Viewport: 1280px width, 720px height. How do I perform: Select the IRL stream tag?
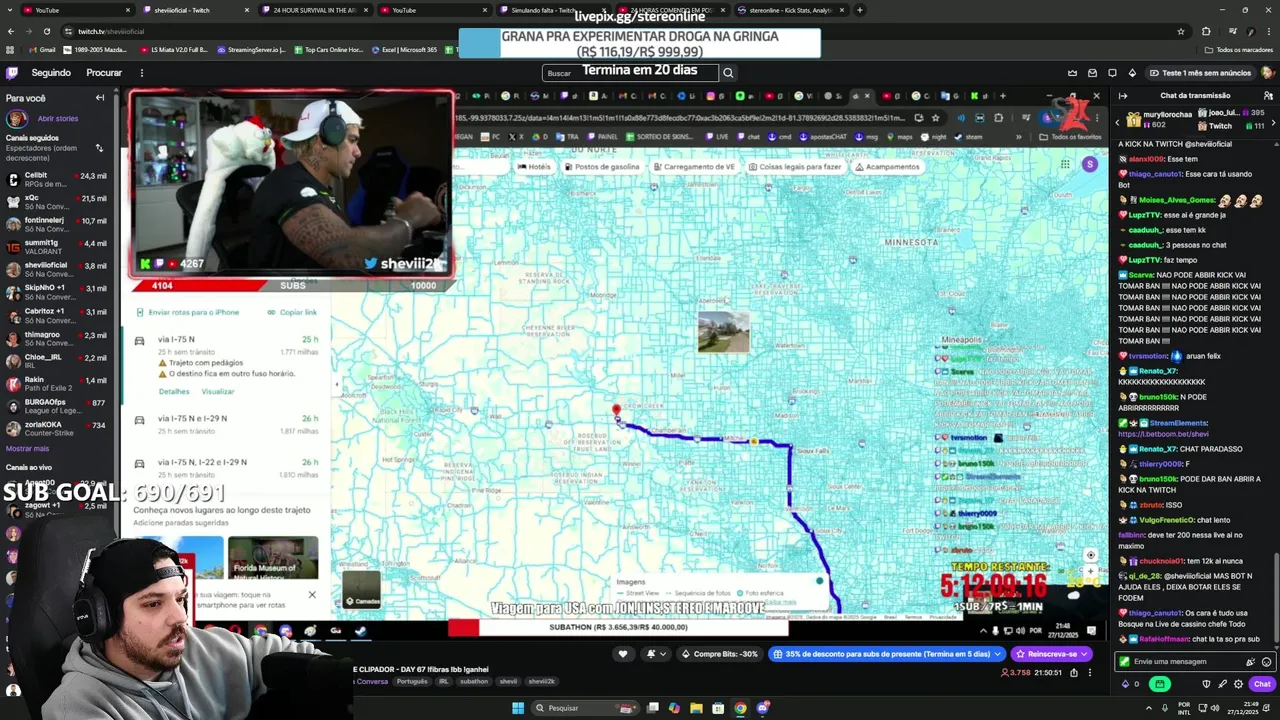(442, 681)
